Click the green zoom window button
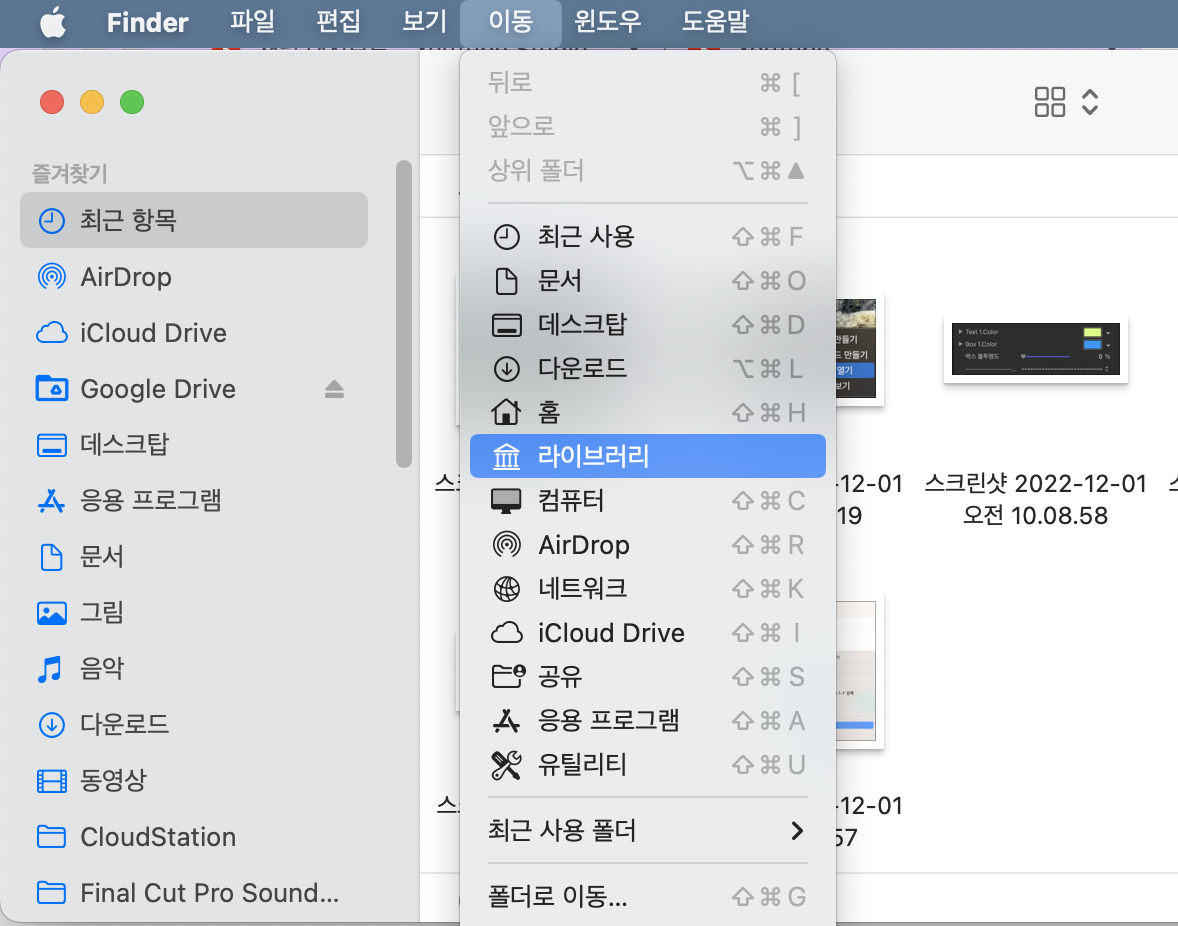Image resolution: width=1178 pixels, height=926 pixels. click(132, 102)
